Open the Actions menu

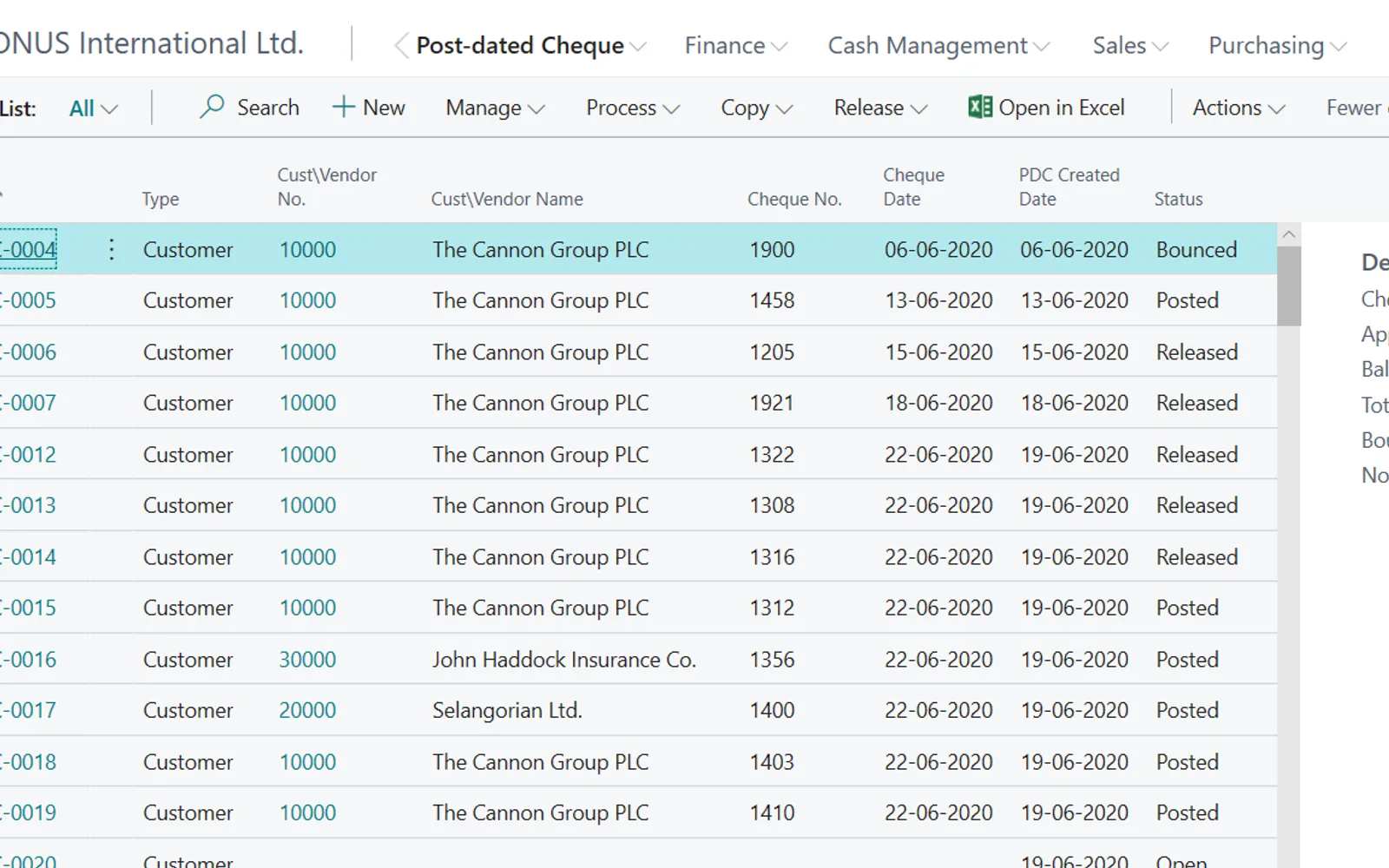tap(1239, 108)
